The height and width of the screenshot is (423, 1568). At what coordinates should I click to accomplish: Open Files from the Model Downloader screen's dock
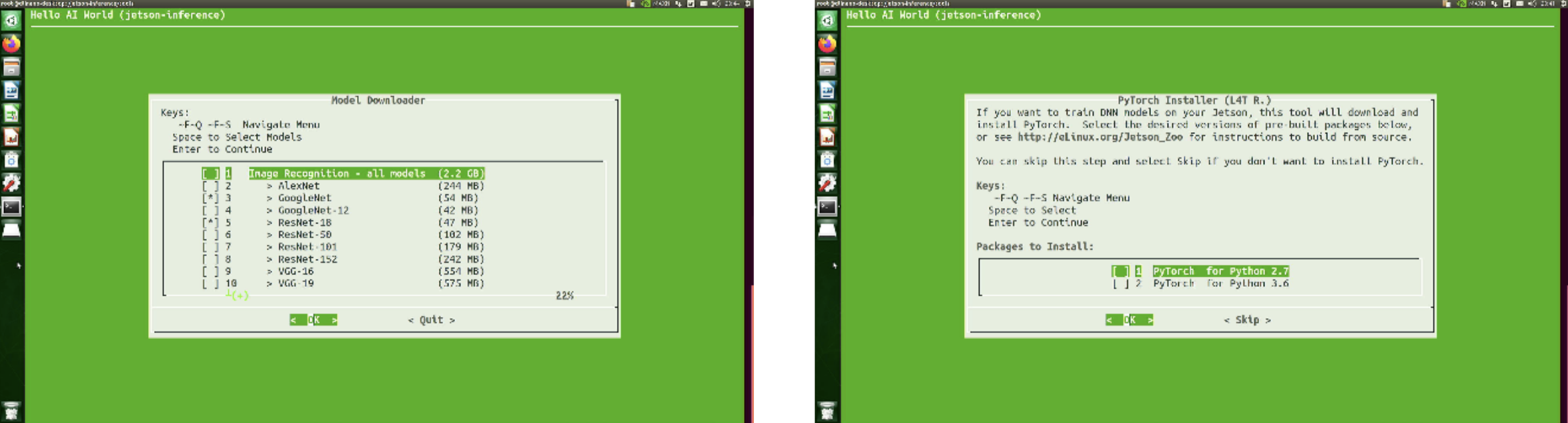(x=11, y=67)
